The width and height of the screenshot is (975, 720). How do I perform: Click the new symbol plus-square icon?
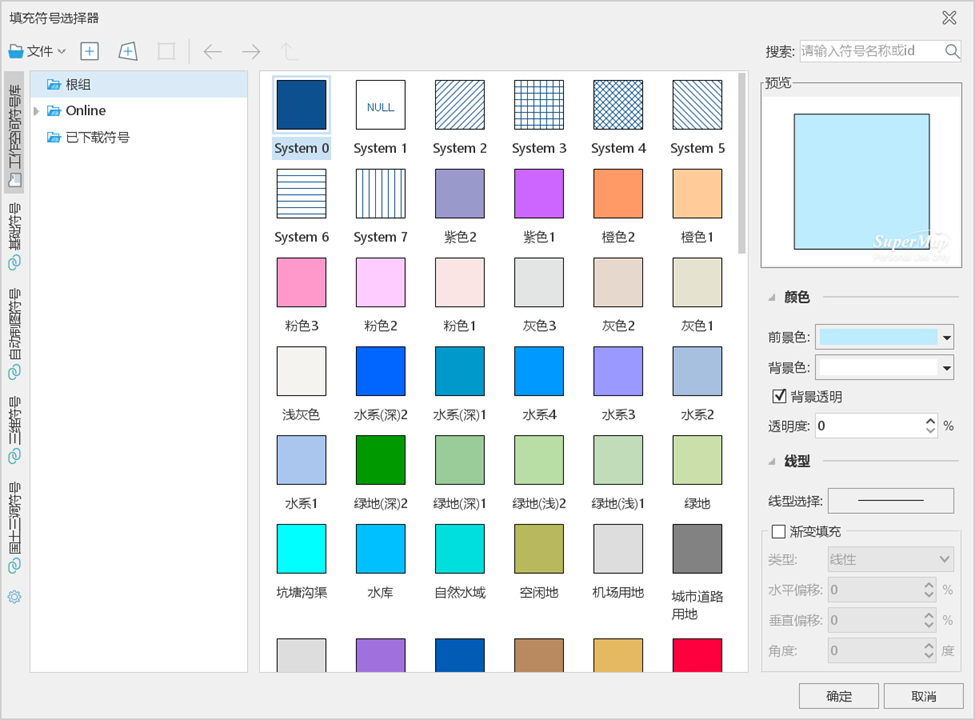pos(90,51)
